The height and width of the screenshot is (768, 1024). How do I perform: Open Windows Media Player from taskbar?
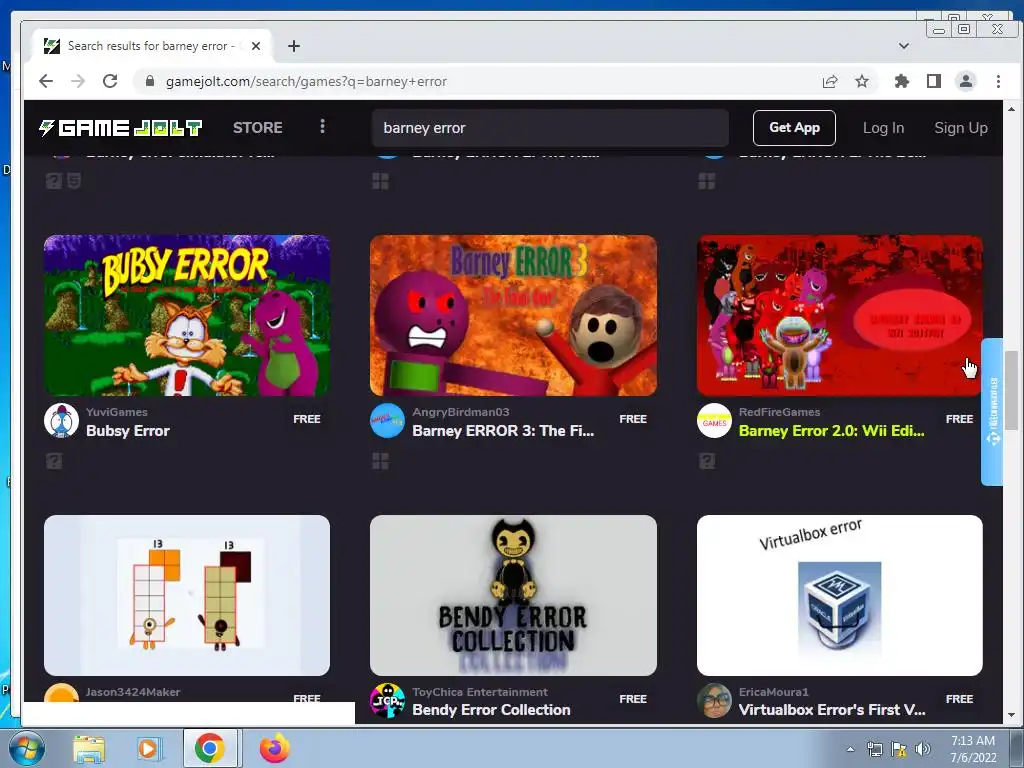[x=149, y=749]
